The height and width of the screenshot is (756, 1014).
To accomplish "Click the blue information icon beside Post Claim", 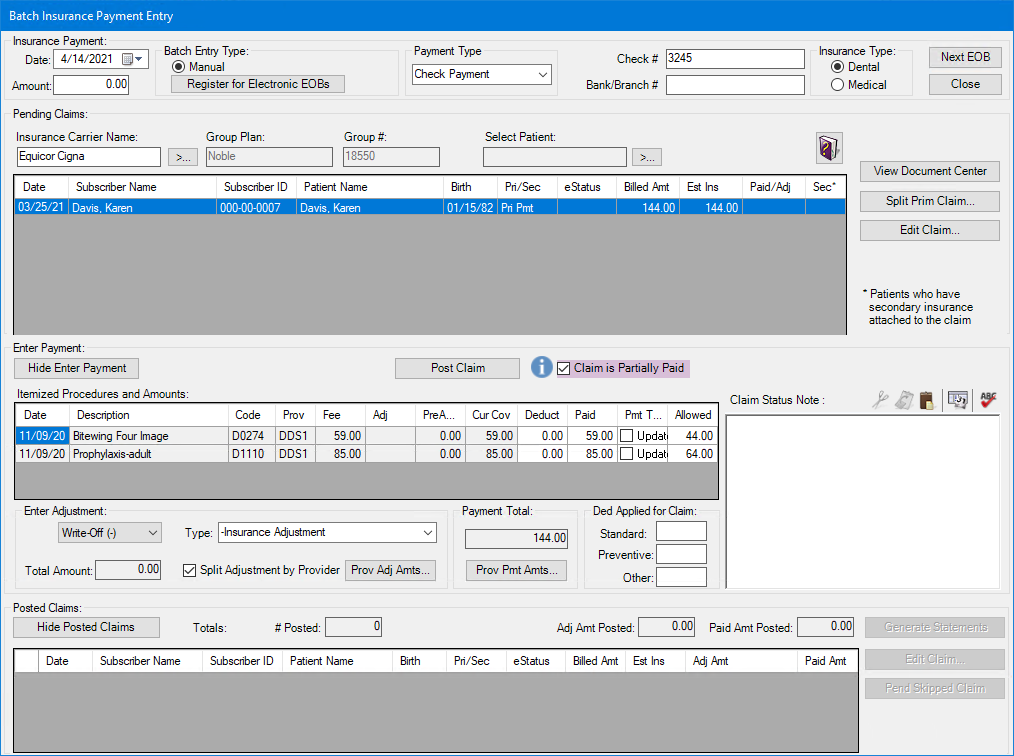I will click(541, 367).
